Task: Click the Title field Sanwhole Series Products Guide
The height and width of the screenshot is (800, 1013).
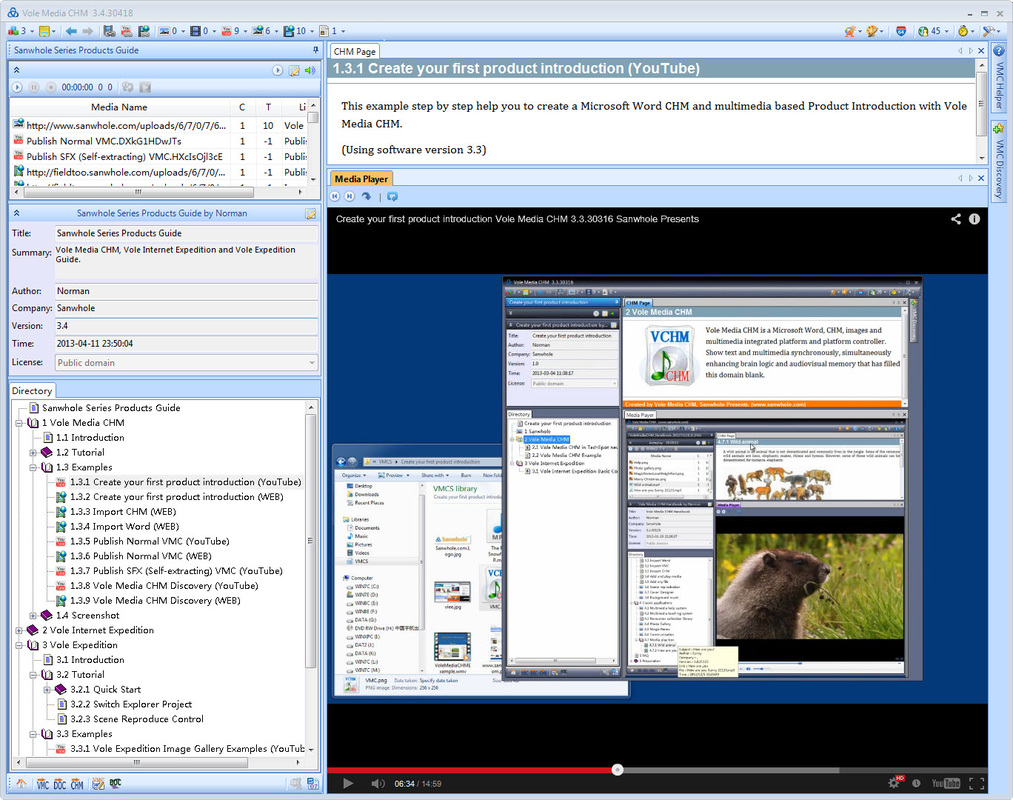Action: pyautogui.click(x=186, y=233)
